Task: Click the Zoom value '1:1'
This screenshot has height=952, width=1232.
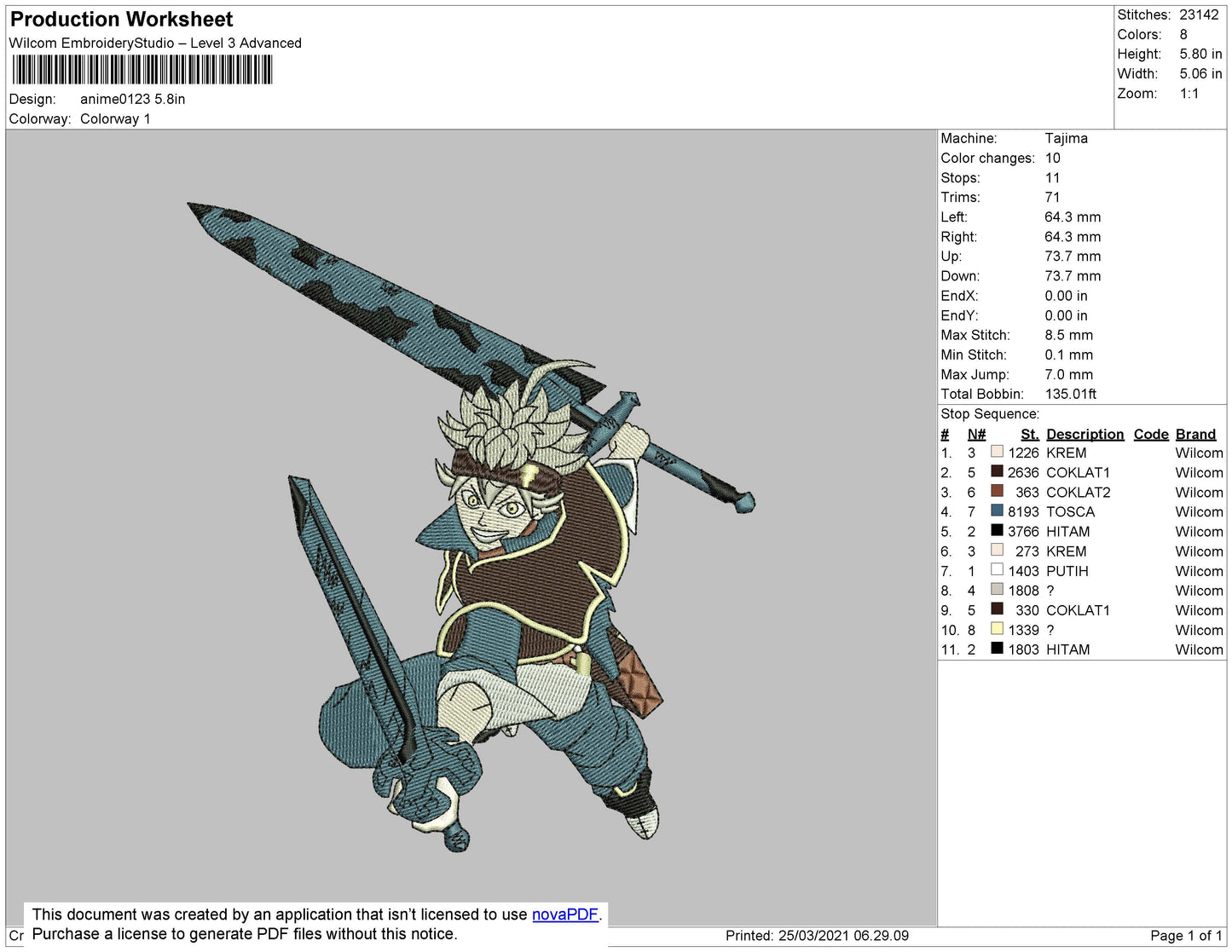Action: (1189, 94)
